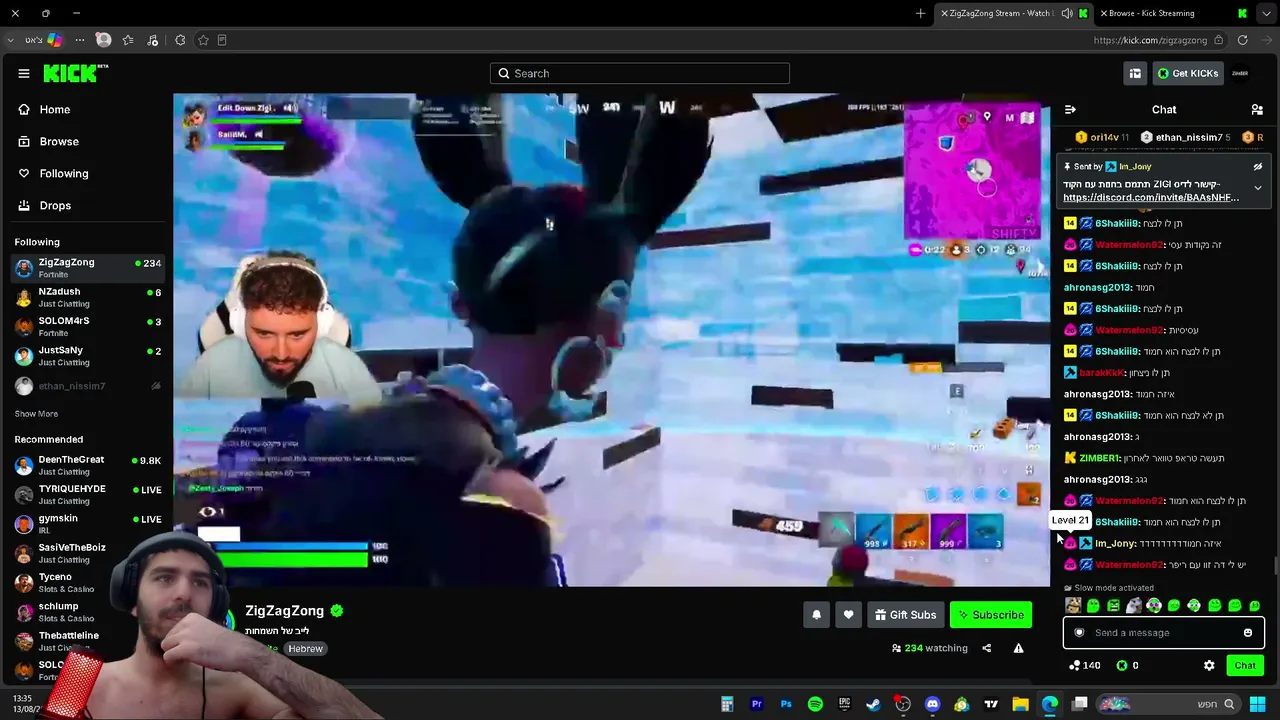Open Epic Games Launcher from taskbar
Screen dimensions: 1280x720
click(844, 704)
